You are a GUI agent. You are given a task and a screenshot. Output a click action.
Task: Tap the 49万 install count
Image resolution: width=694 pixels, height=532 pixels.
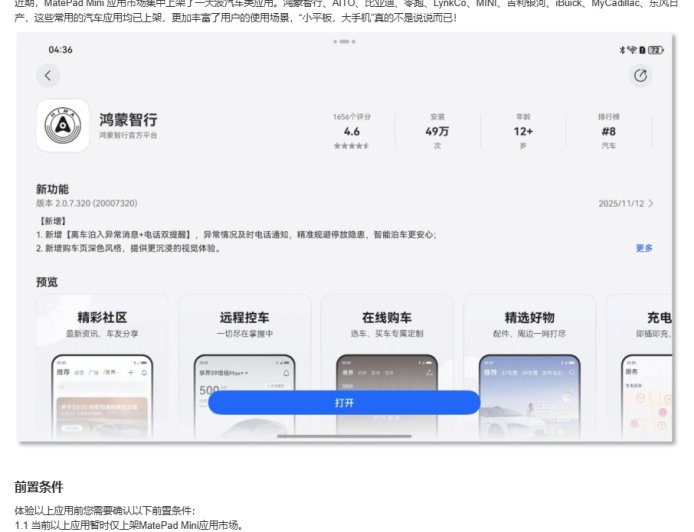tap(437, 131)
